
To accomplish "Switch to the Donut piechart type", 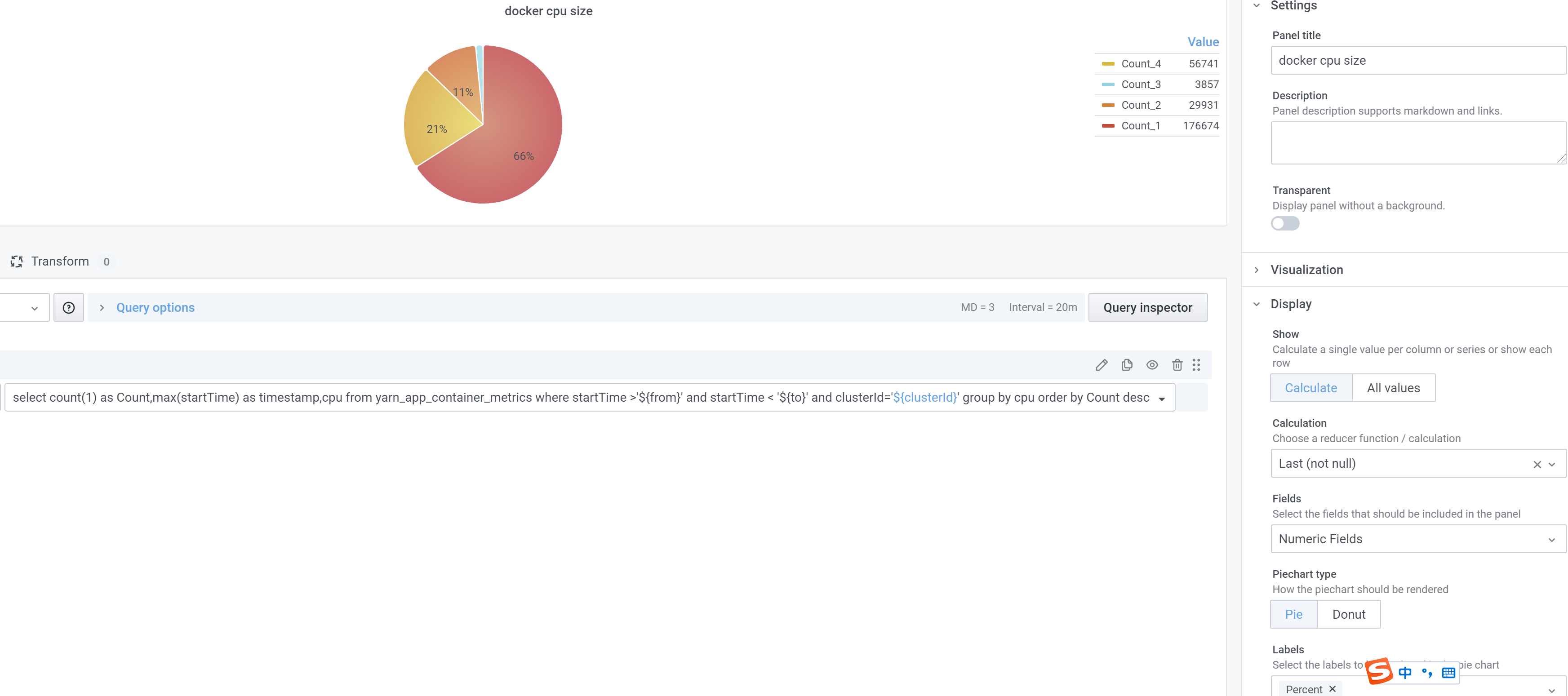I will tap(1349, 614).
